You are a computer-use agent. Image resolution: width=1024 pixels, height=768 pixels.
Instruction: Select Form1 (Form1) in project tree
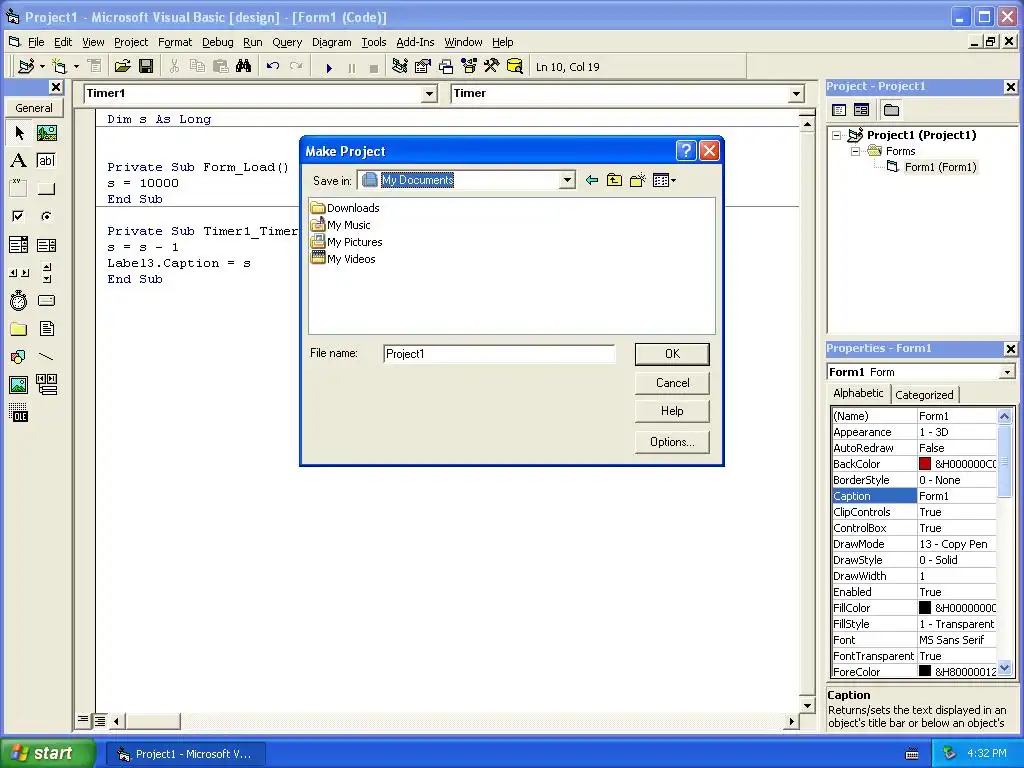pos(940,167)
